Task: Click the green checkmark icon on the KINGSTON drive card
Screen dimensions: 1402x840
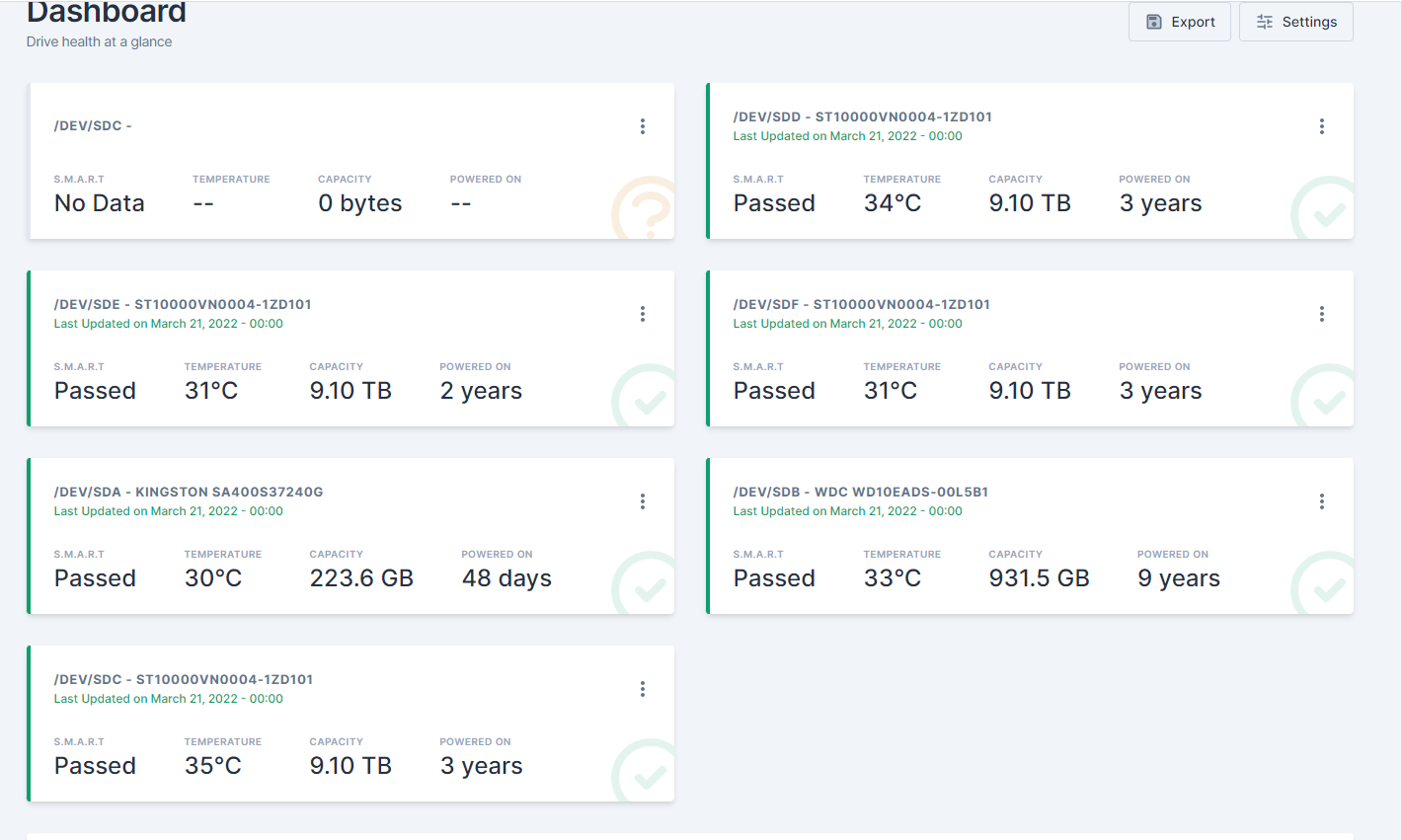Action: coord(647,584)
